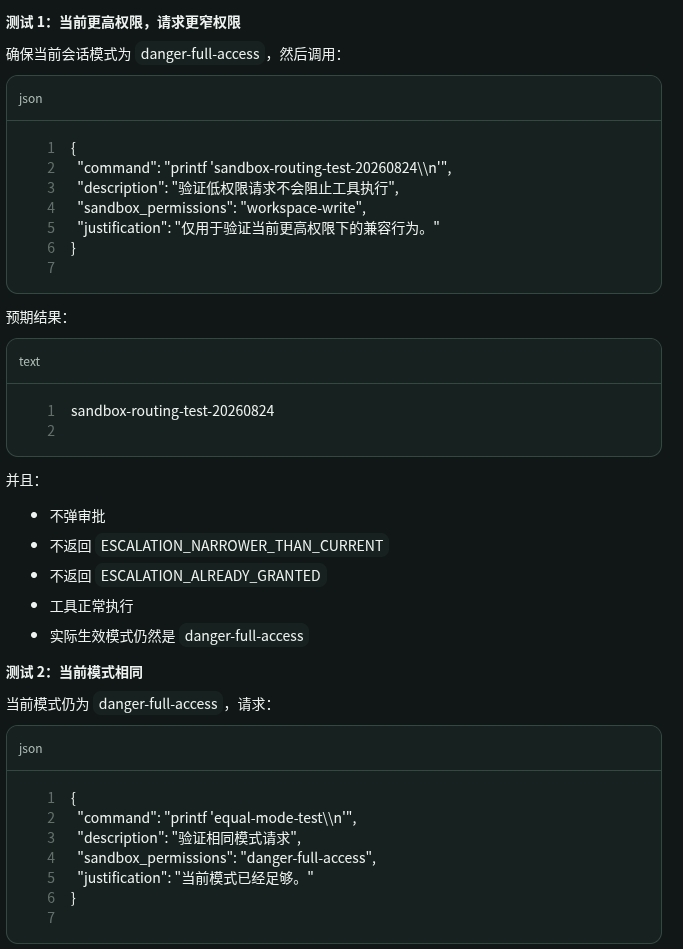Viewport: 683px width, 949px height.
Task: Click the inline code ESCALATION_NARROWER_THAN_CURRENT
Action: click(x=242, y=545)
